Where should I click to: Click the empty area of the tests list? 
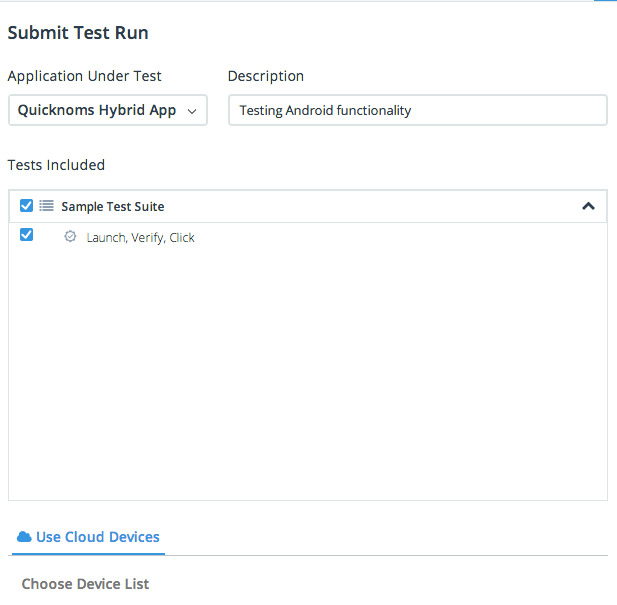pyautogui.click(x=307, y=380)
